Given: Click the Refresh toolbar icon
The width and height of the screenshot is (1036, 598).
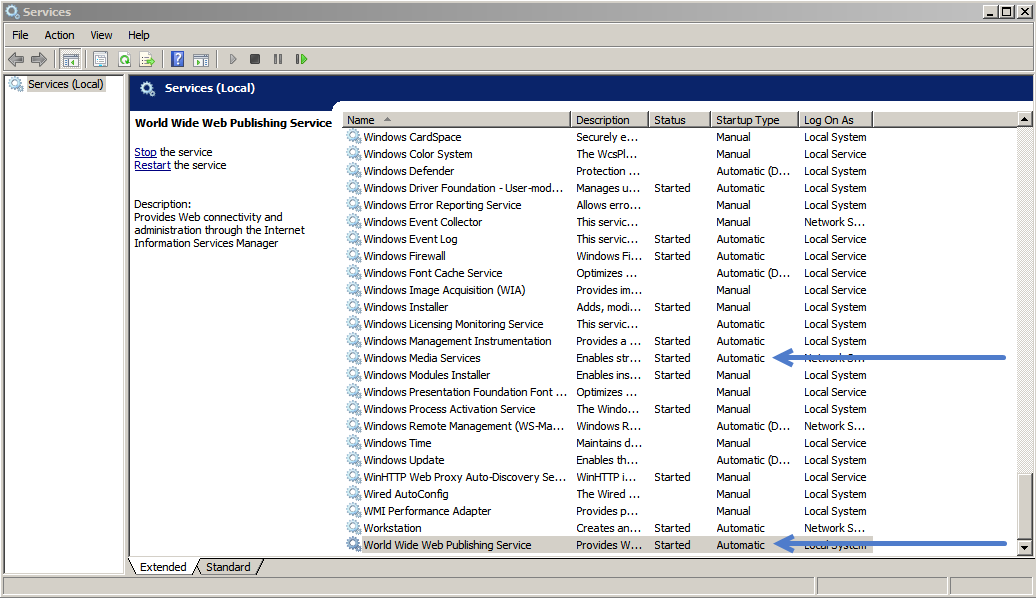Looking at the screenshot, I should coord(124,59).
